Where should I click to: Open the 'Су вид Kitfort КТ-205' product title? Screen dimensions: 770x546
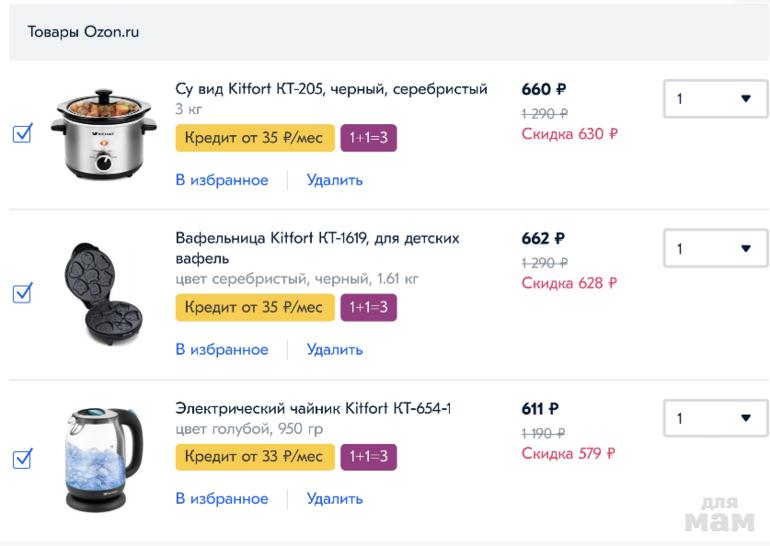tap(331, 89)
